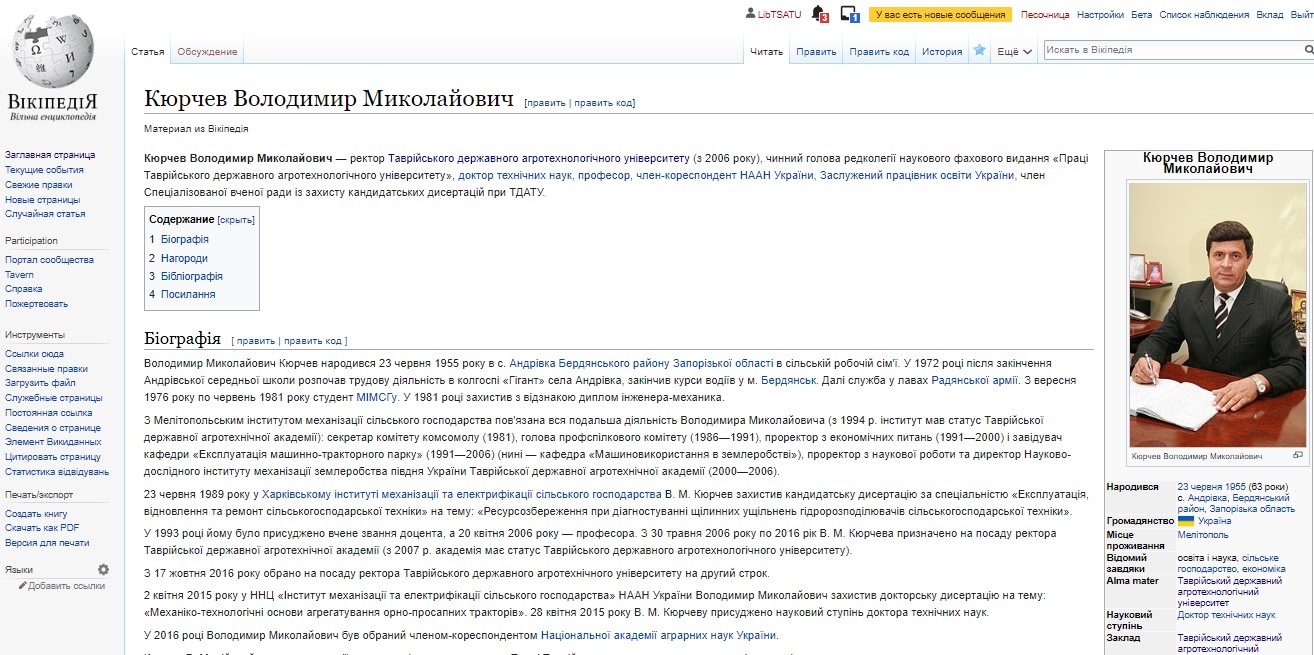This screenshot has height=655, width=1314.
Task: Expand the Ещё dropdown menu
Action: [1015, 52]
